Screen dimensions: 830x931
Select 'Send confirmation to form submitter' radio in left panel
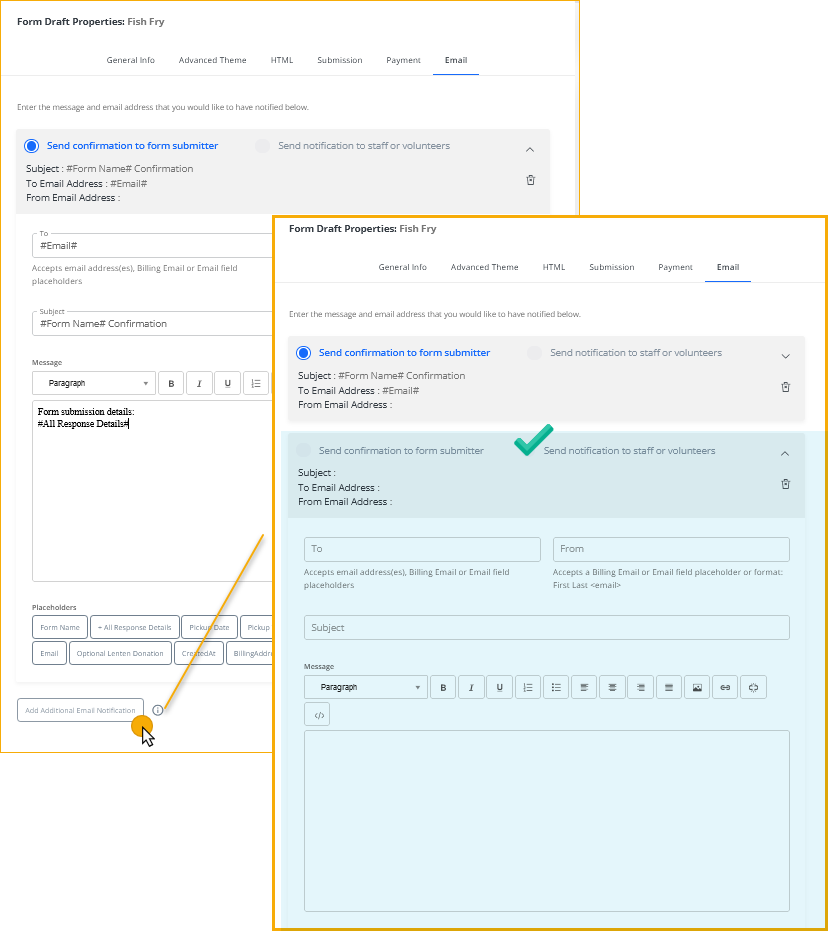click(31, 146)
